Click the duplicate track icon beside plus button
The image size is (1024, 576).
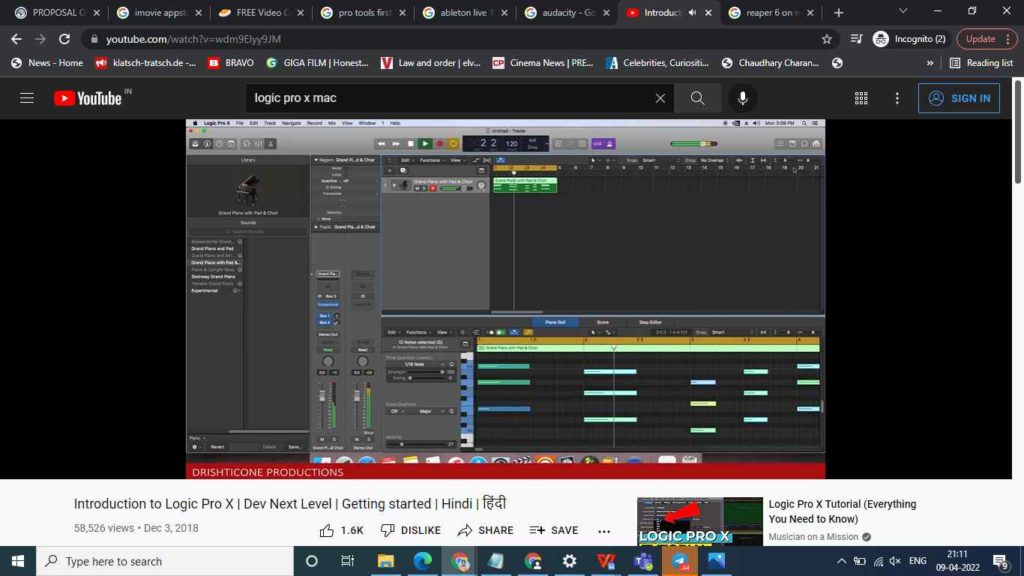pos(403,170)
